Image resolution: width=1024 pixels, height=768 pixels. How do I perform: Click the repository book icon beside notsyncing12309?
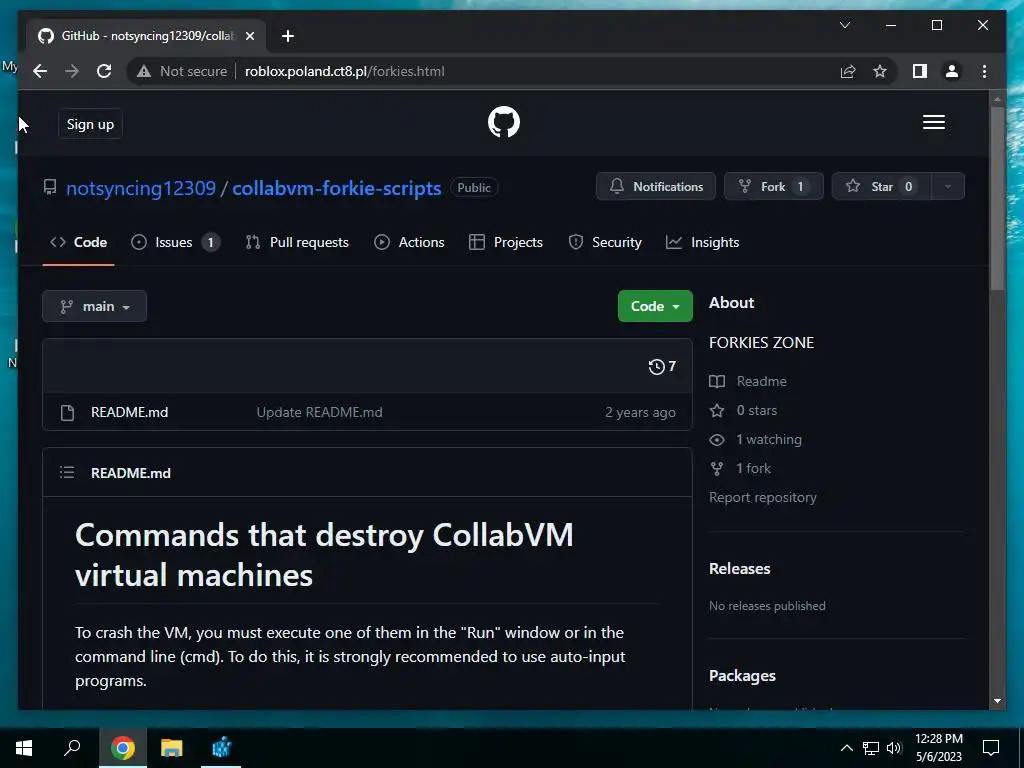point(50,187)
